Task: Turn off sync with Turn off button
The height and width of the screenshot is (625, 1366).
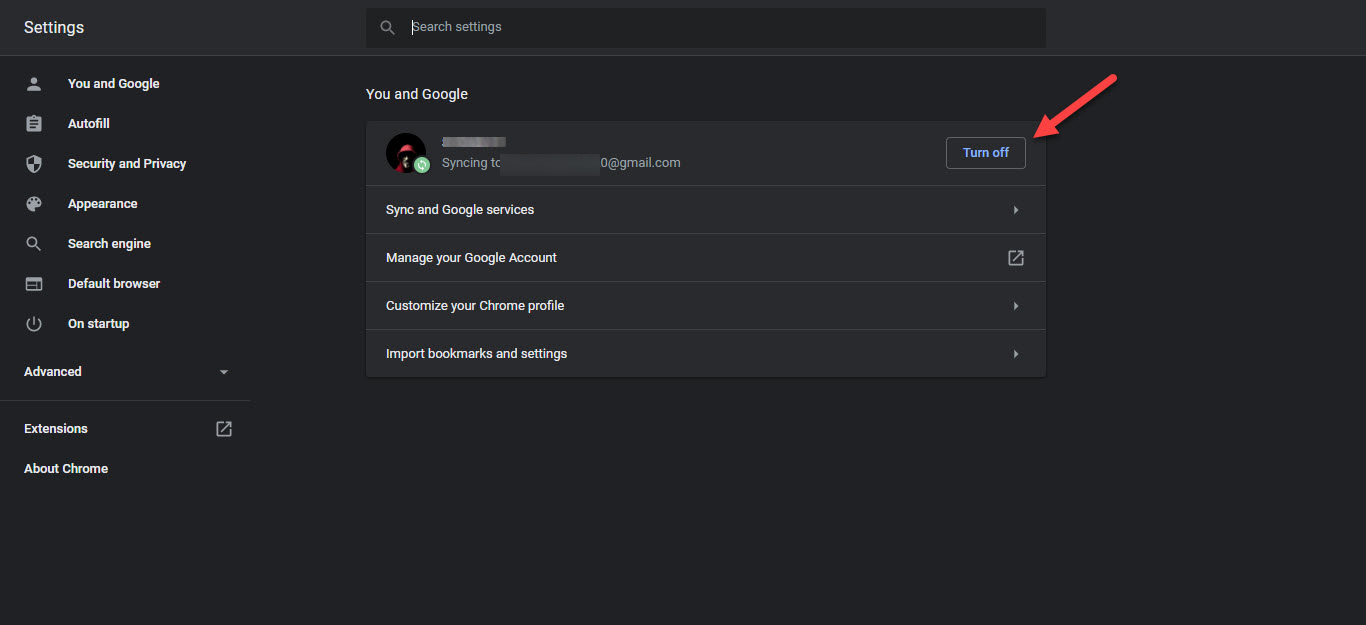Action: 985,153
